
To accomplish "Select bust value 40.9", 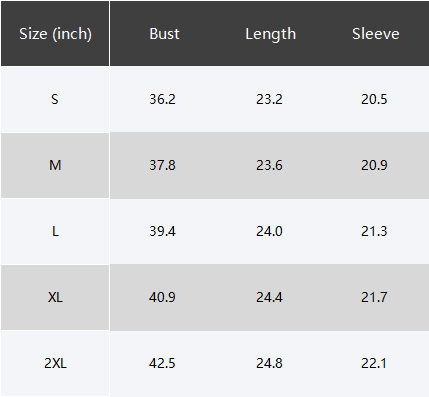I will [162, 297].
